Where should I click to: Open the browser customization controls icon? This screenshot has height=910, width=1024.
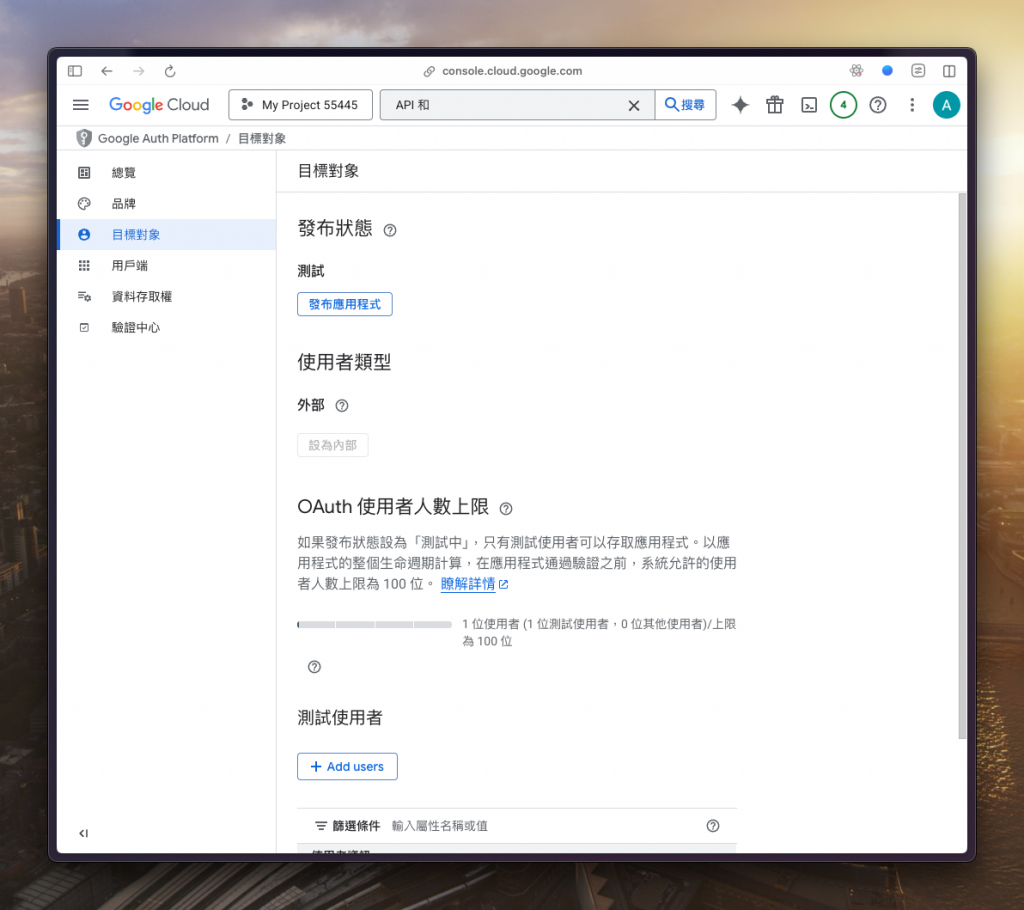[x=918, y=71]
